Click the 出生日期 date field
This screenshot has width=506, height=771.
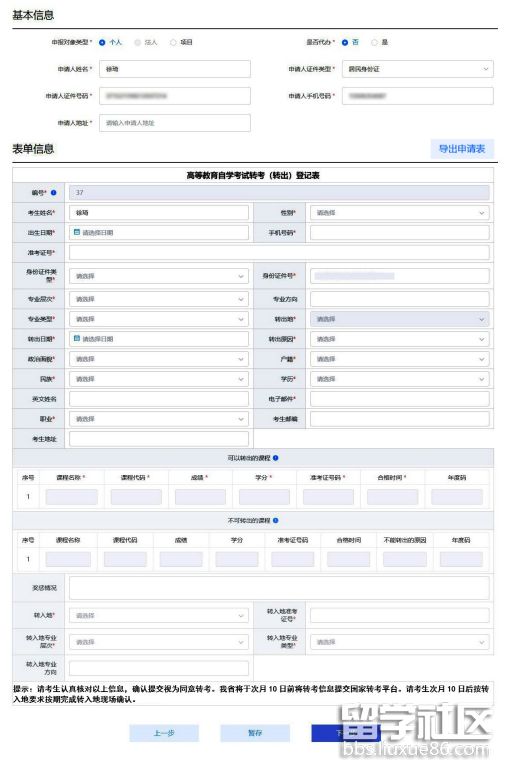click(x=158, y=233)
